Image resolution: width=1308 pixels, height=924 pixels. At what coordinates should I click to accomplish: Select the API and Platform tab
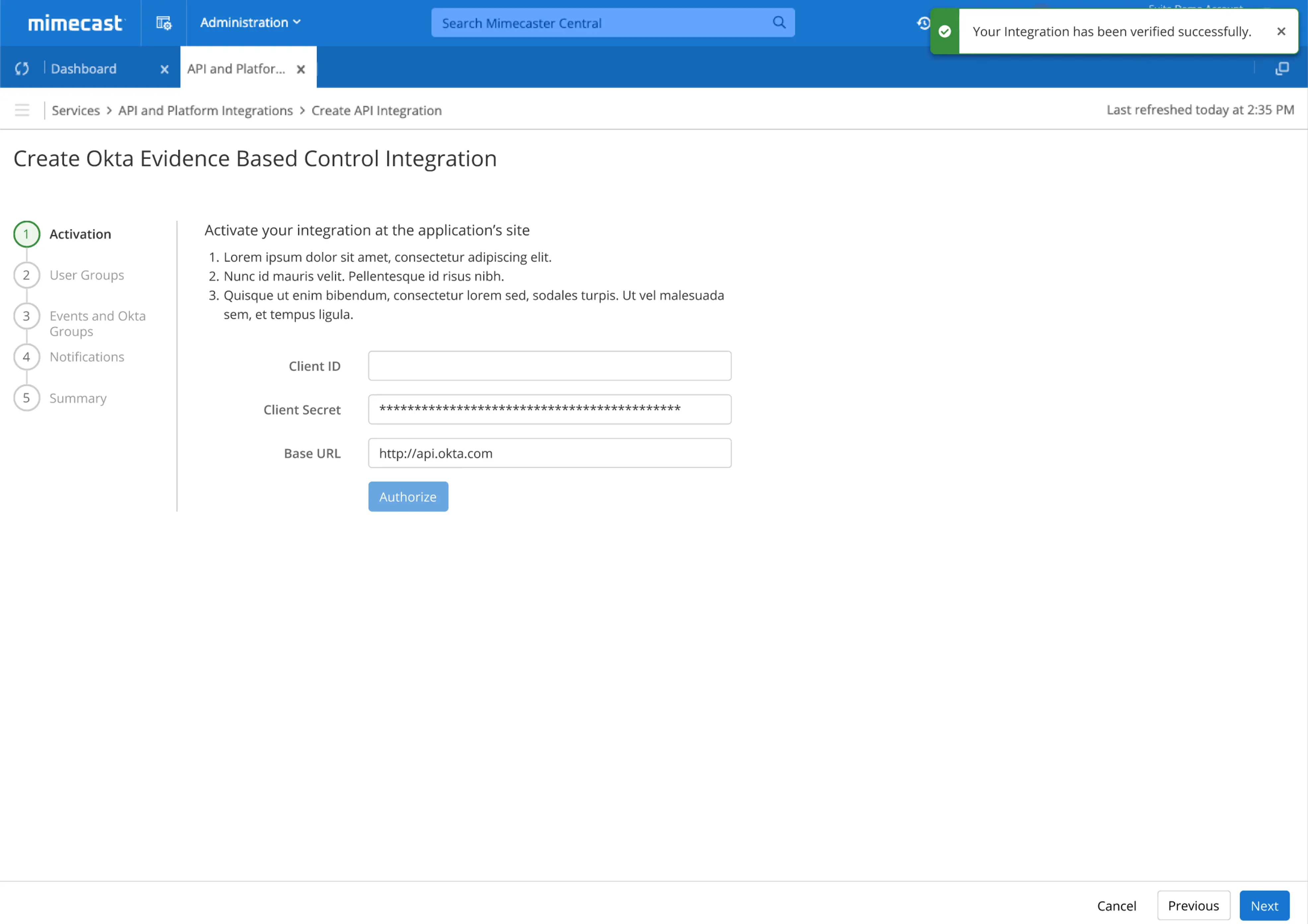point(236,69)
